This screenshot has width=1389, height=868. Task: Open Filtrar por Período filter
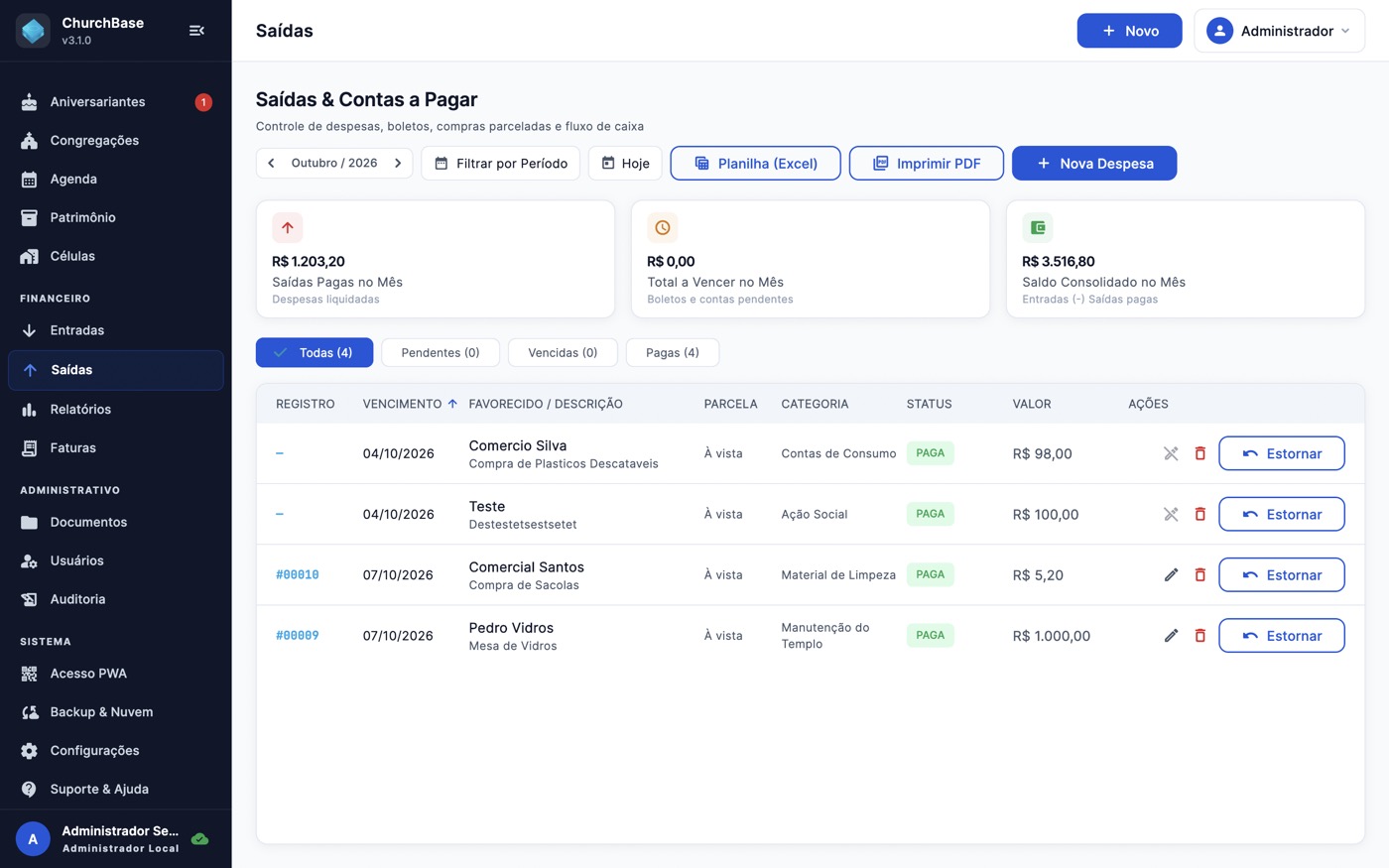point(501,164)
